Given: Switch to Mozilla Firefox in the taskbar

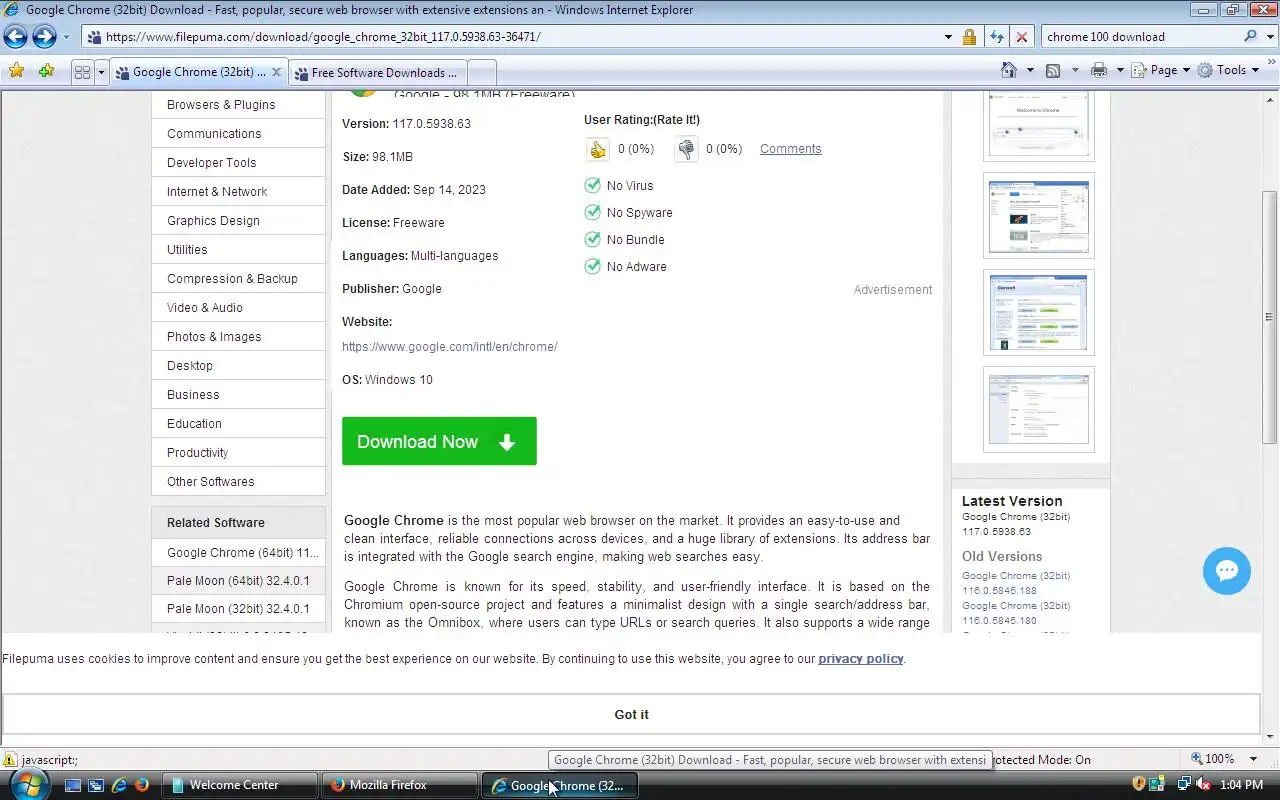Looking at the screenshot, I should (x=400, y=785).
